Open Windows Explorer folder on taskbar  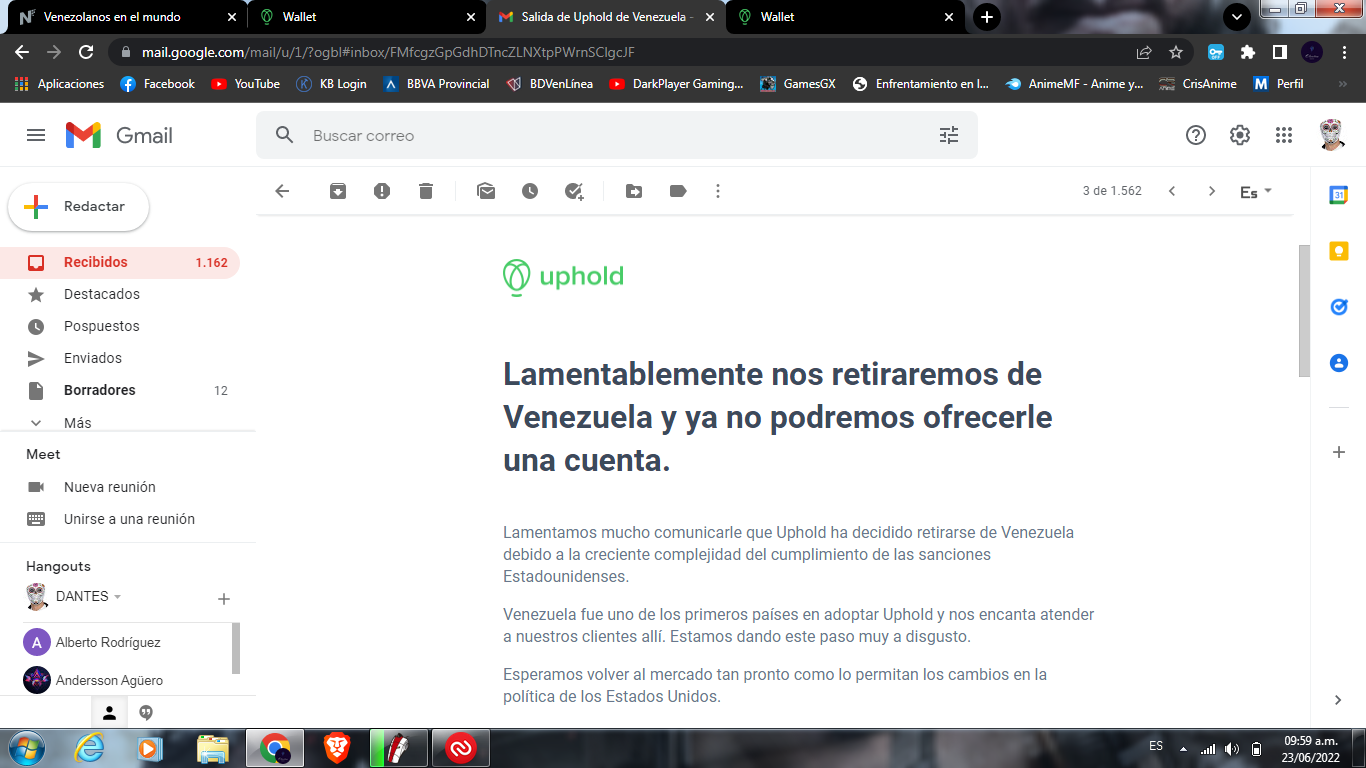(x=213, y=748)
